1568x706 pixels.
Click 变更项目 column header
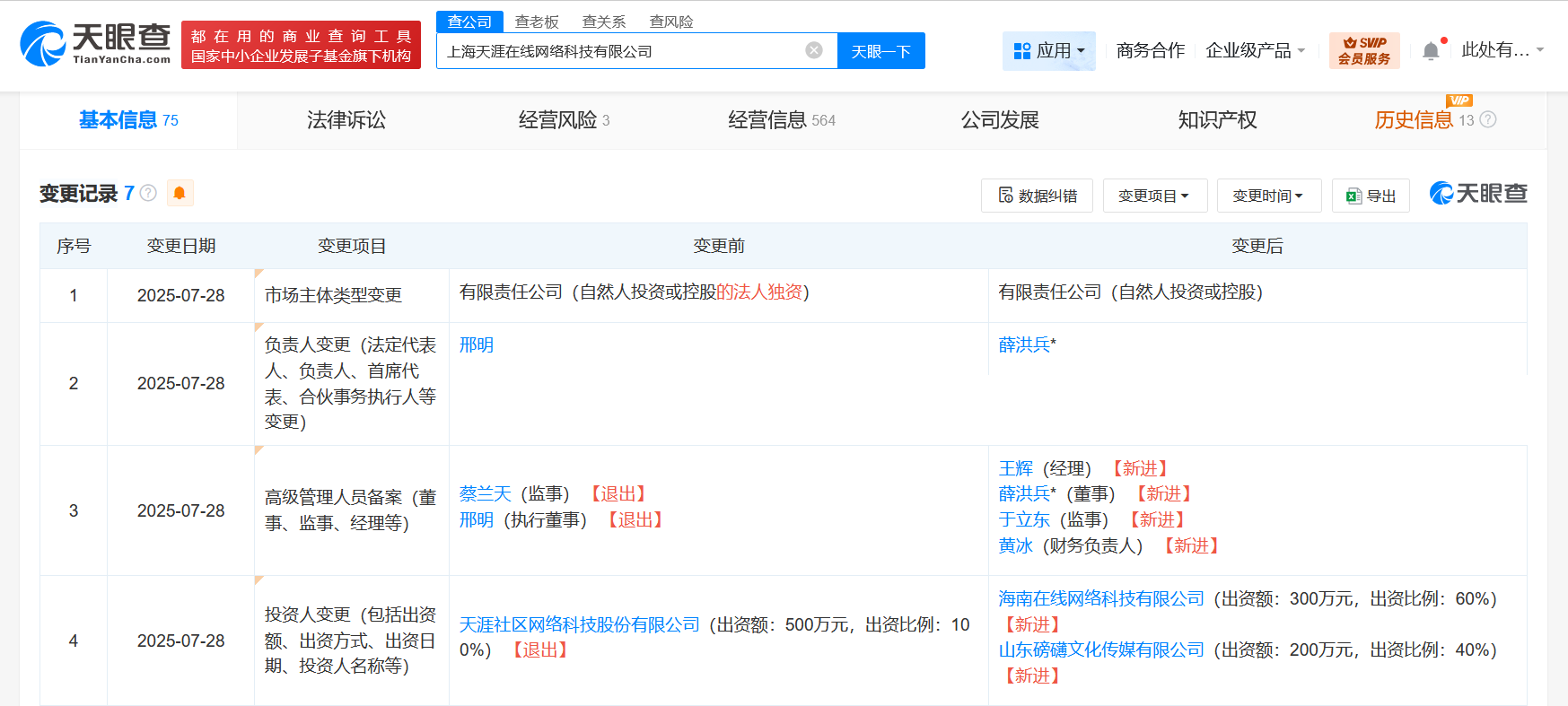(x=352, y=246)
